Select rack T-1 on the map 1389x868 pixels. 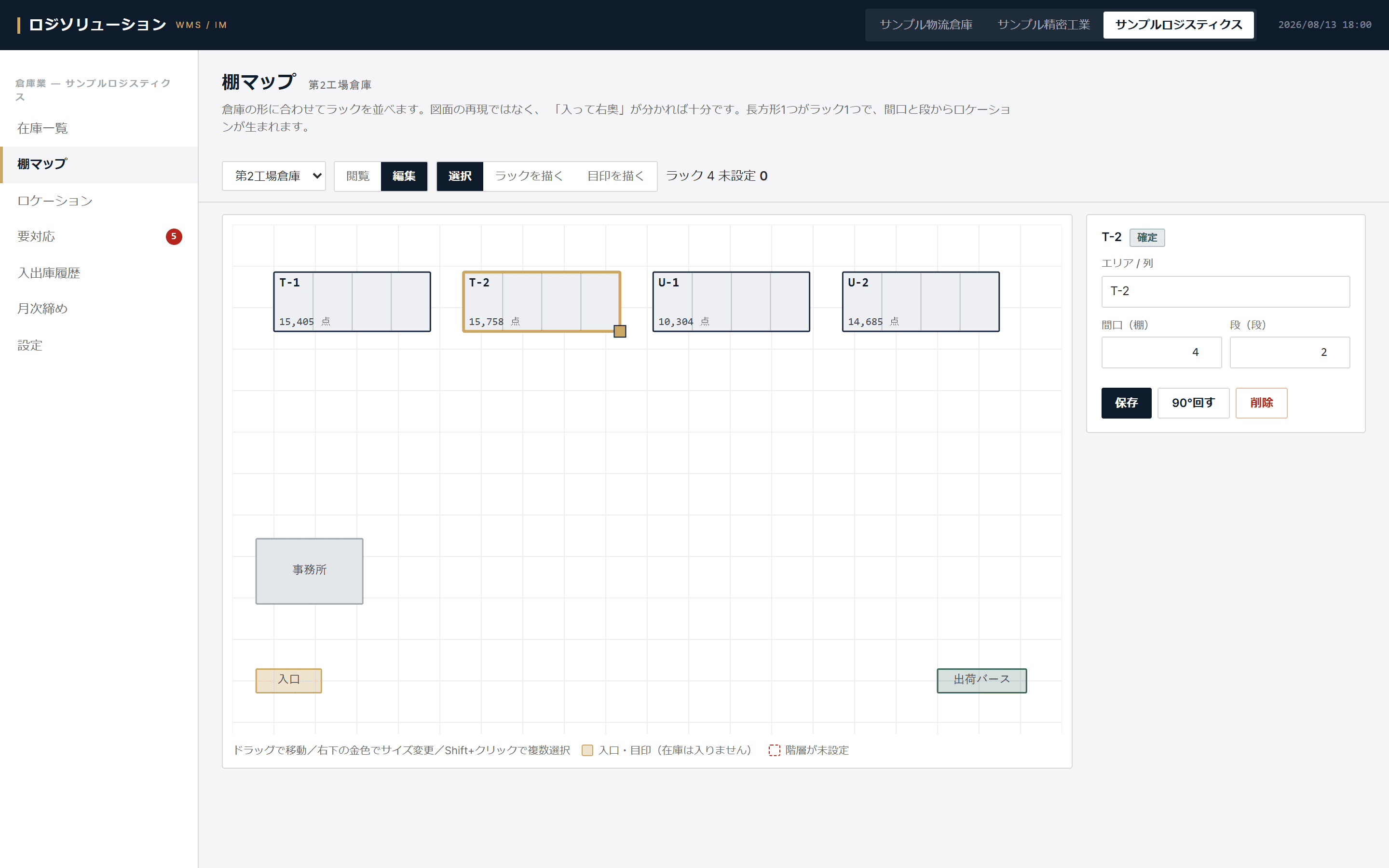point(352,302)
